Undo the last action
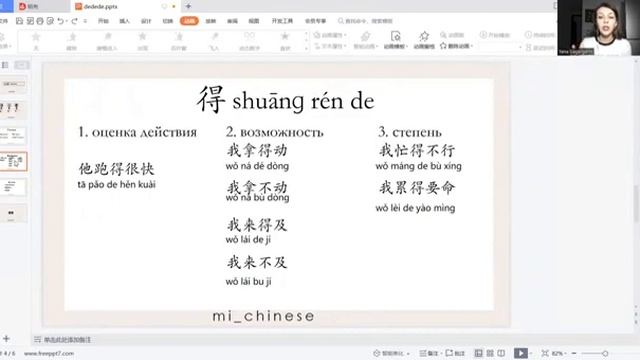Screen dimensions: 640x360 coord(60,21)
